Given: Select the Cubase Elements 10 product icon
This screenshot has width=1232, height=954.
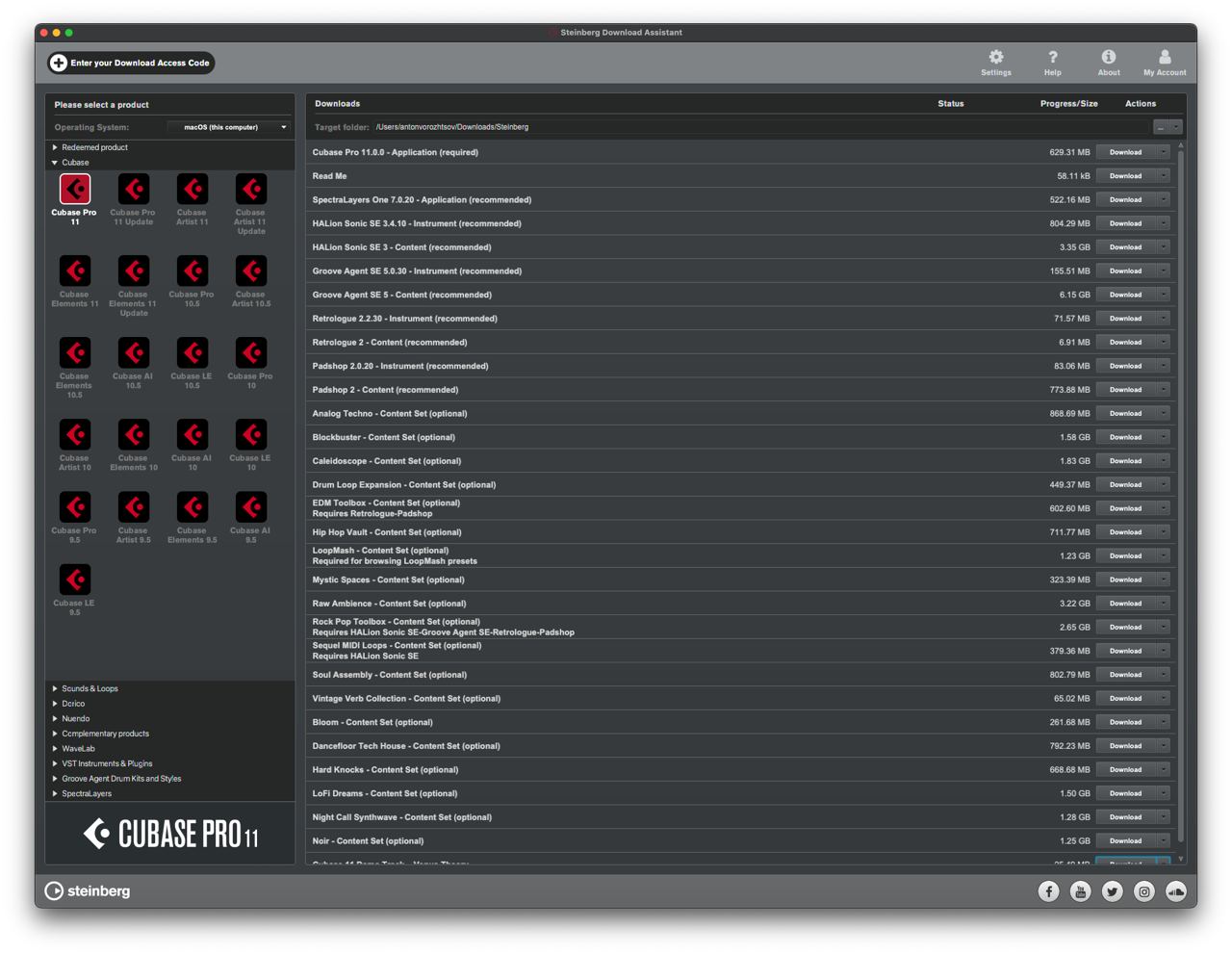Looking at the screenshot, I should coord(134,435).
